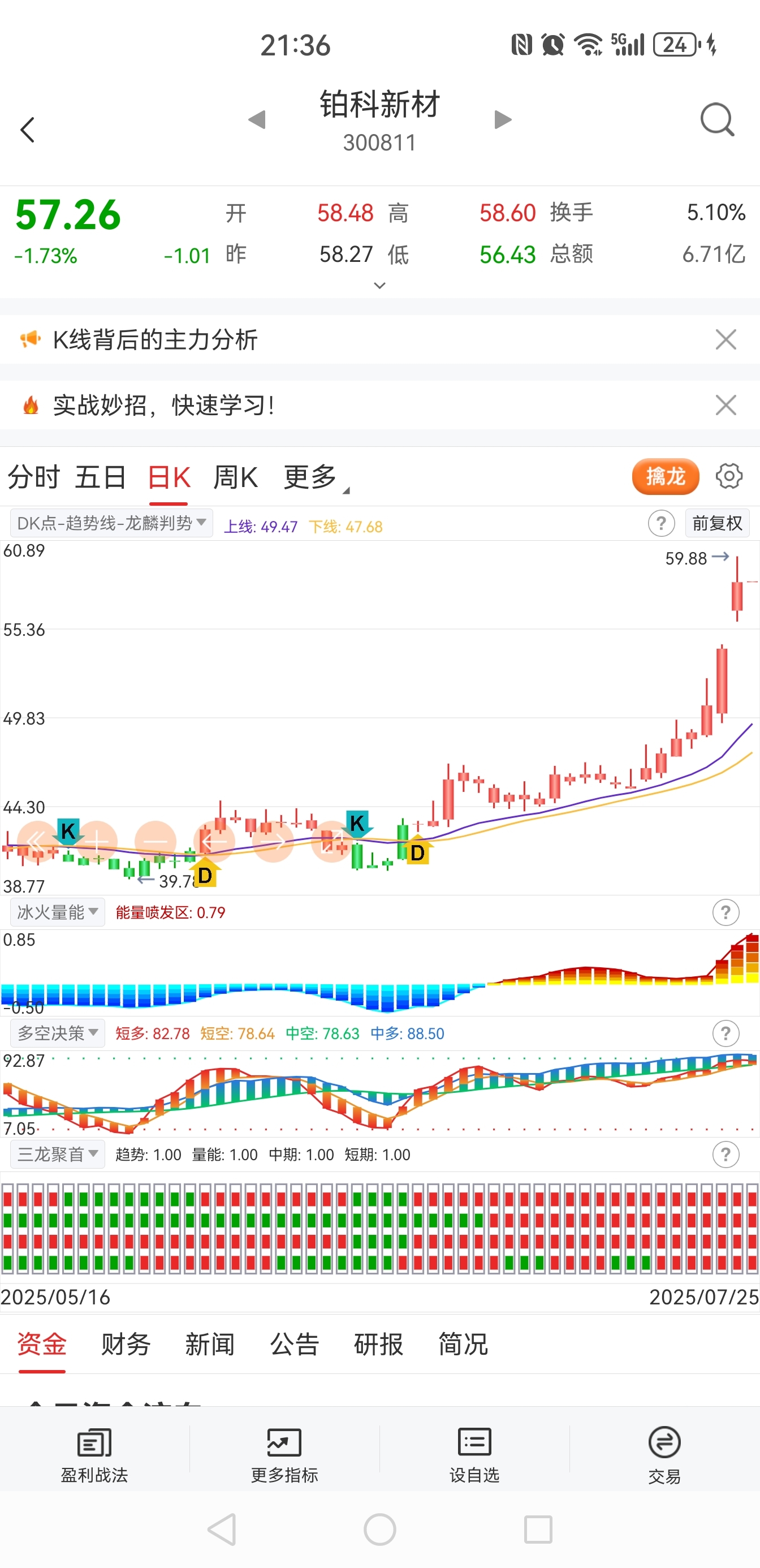The width and height of the screenshot is (760, 1568).
Task: Tap chart left-arrow overlay control
Action: point(214,842)
